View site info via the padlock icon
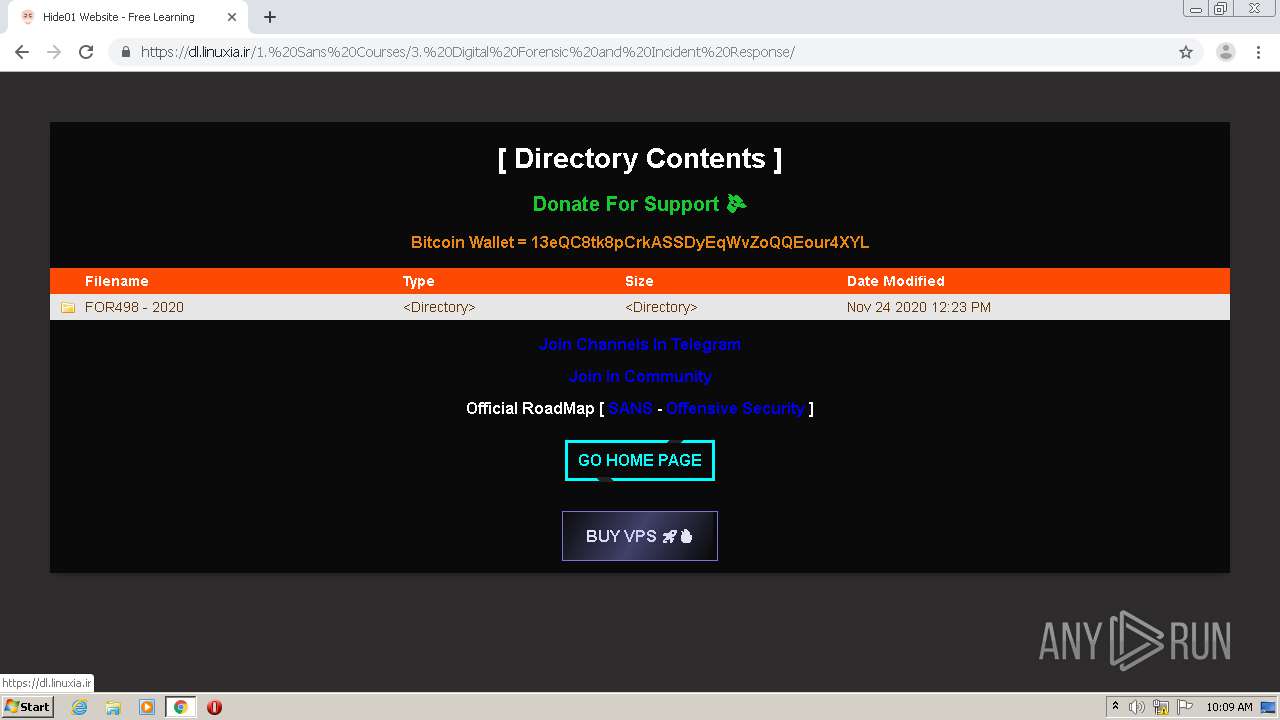This screenshot has height=720, width=1280. point(126,52)
